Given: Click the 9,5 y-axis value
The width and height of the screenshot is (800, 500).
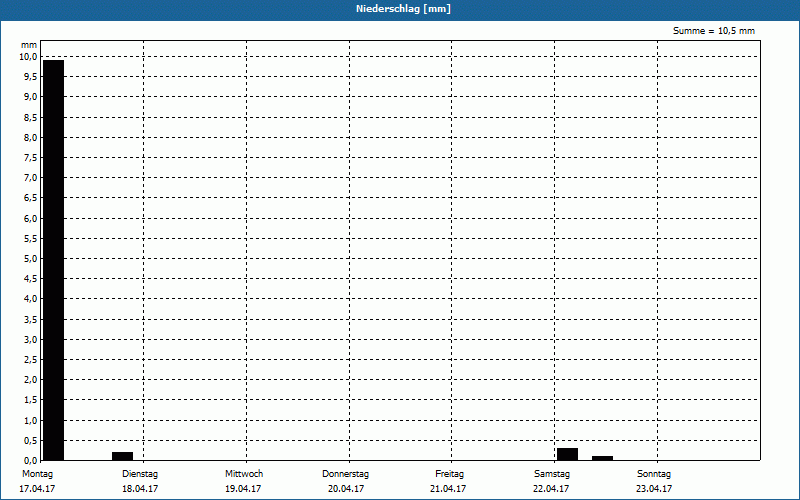Looking at the screenshot, I should [30, 77].
